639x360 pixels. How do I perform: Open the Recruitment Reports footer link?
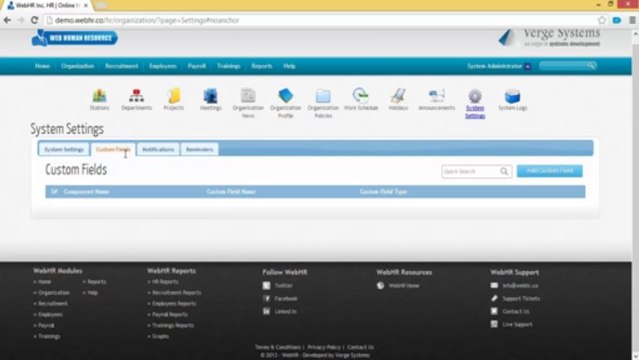[x=176, y=293]
